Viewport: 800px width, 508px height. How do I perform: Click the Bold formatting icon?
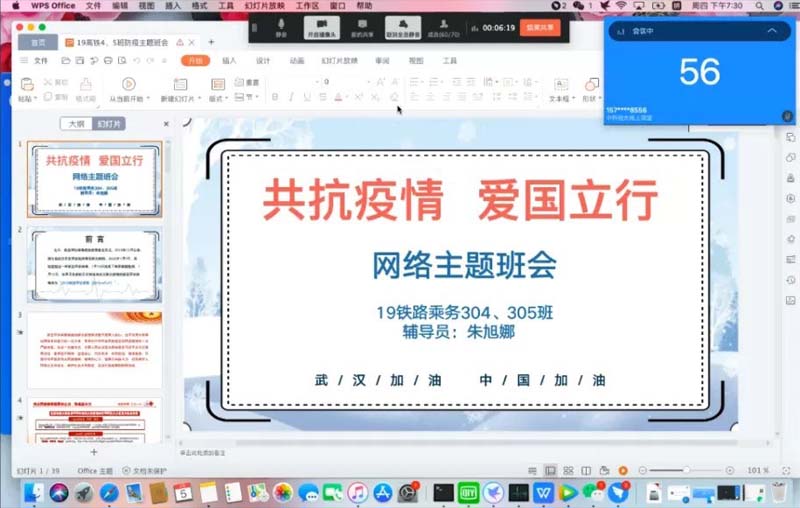[x=275, y=98]
